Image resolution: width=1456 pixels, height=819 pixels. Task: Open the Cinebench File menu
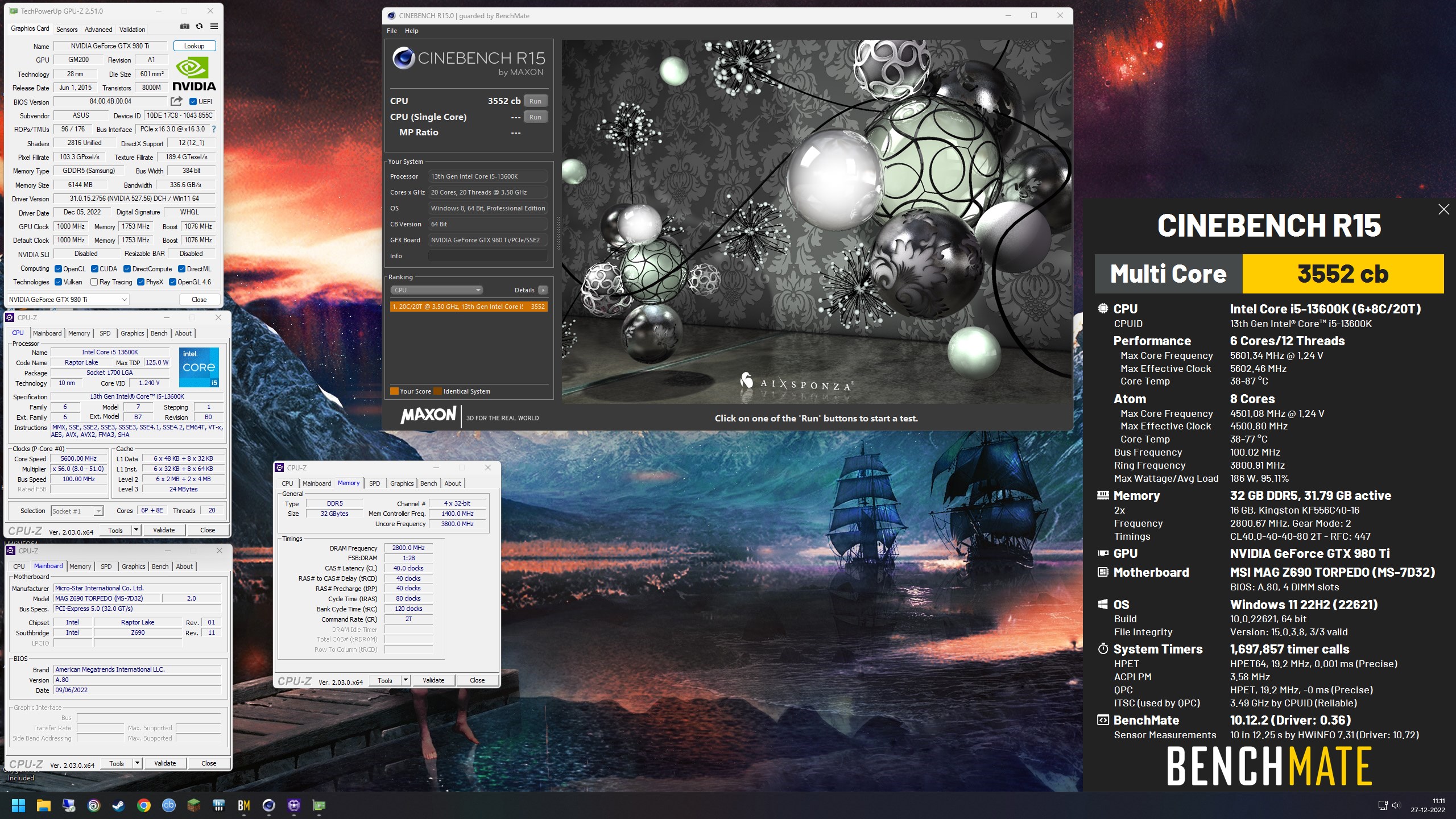[392, 31]
